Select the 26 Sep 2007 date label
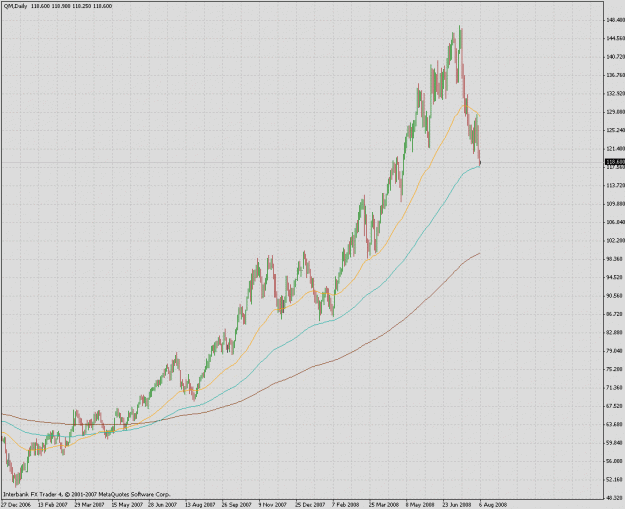The width and height of the screenshot is (625, 509). (237, 505)
